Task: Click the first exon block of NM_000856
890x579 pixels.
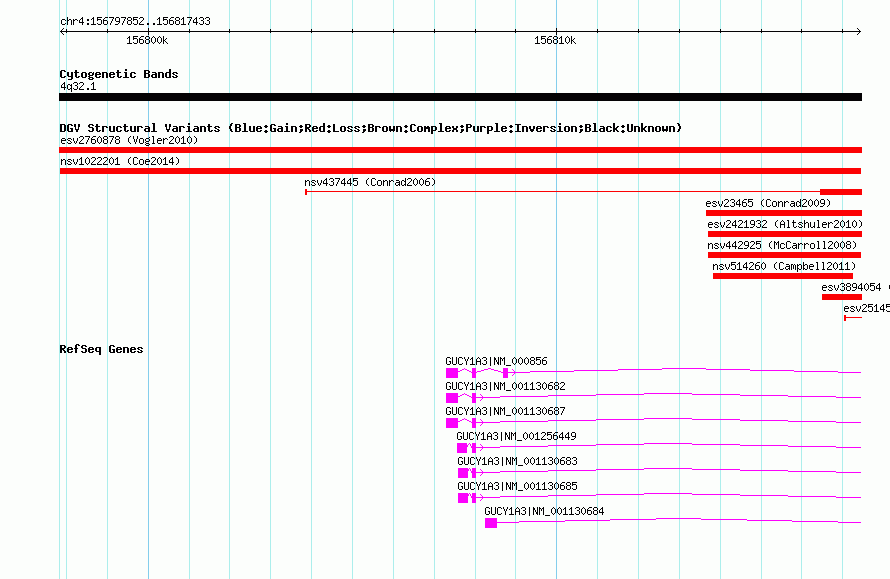Action: click(452, 373)
